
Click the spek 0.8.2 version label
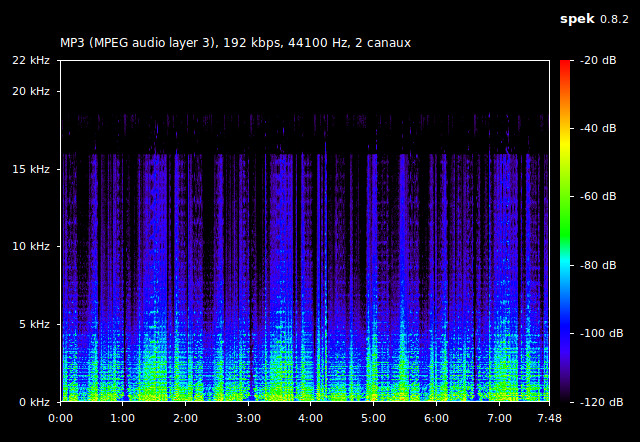tap(594, 20)
